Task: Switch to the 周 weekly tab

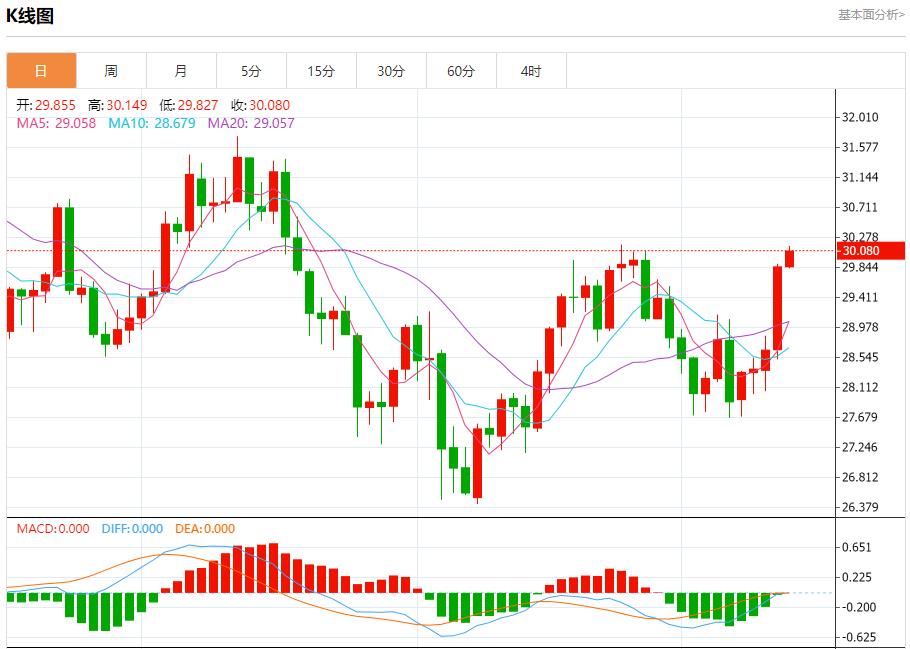Action: tap(111, 71)
